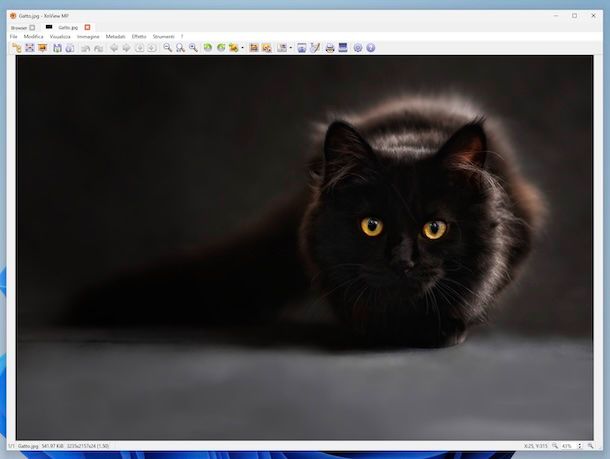Save the image with the floppy icon
The height and width of the screenshot is (459, 610).
coord(58,48)
